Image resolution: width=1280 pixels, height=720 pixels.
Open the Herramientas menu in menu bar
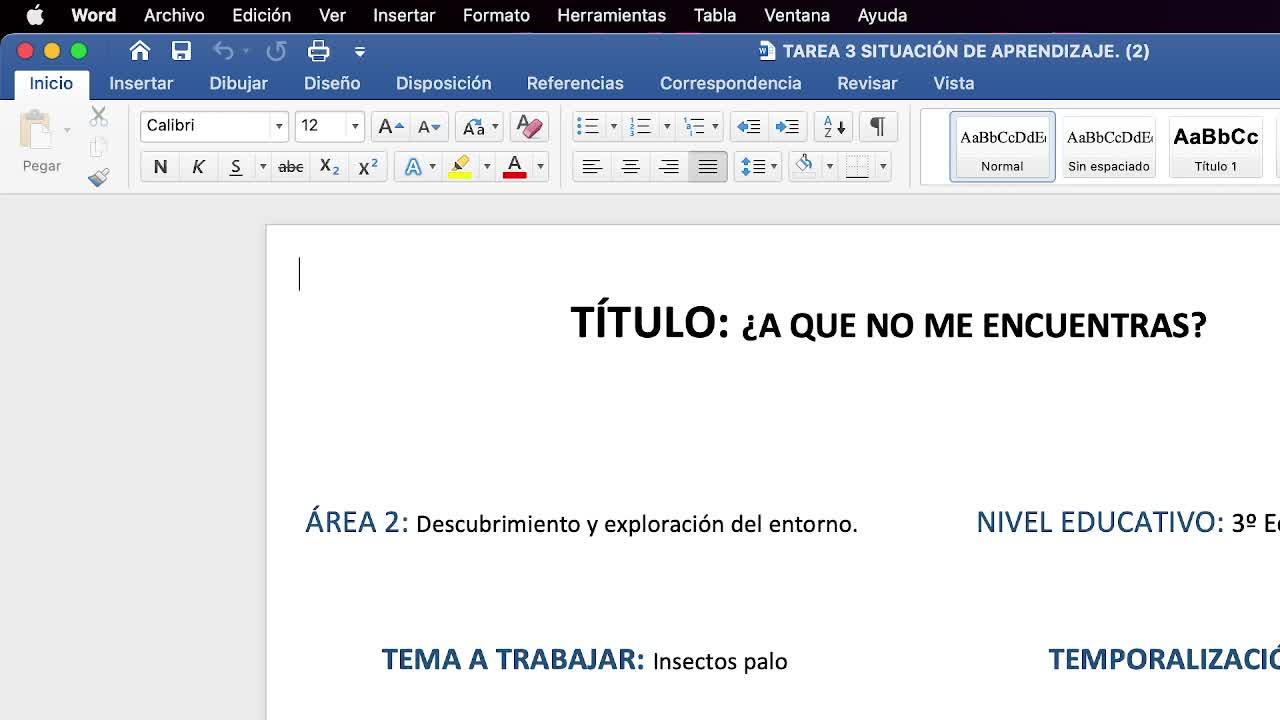[x=611, y=15]
